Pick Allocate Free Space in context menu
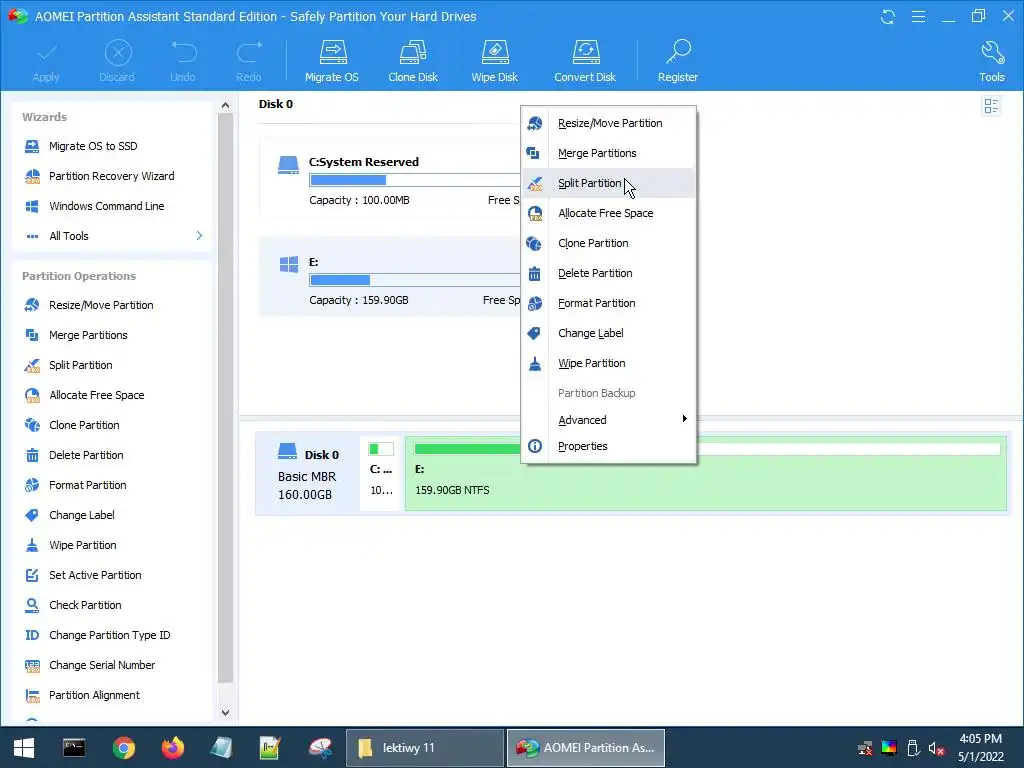The image size is (1024, 768). click(x=609, y=213)
